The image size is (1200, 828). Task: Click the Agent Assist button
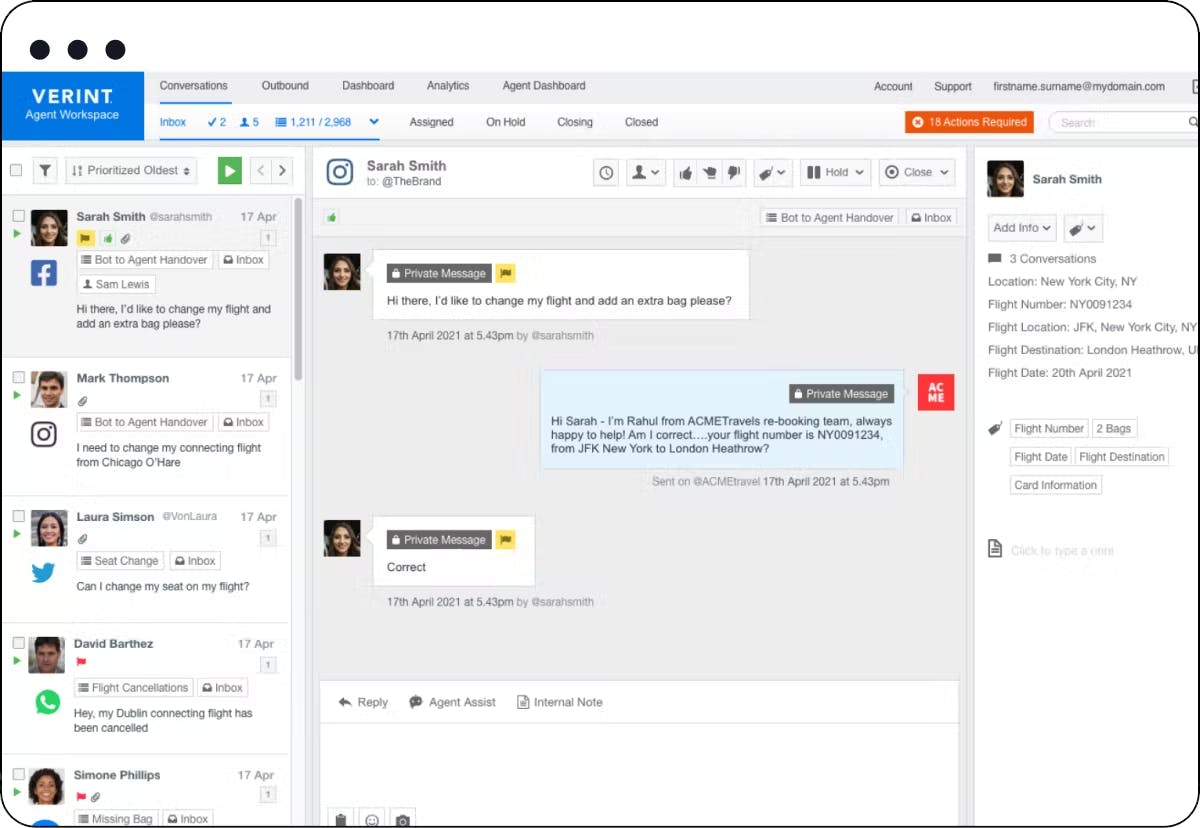(452, 702)
